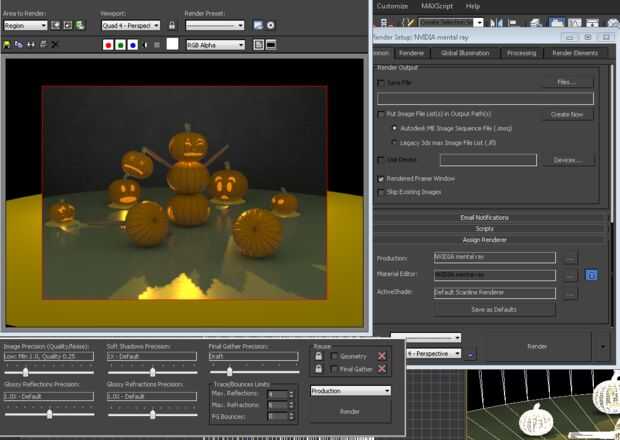Clear the rendered frame with X icon

click(55, 45)
